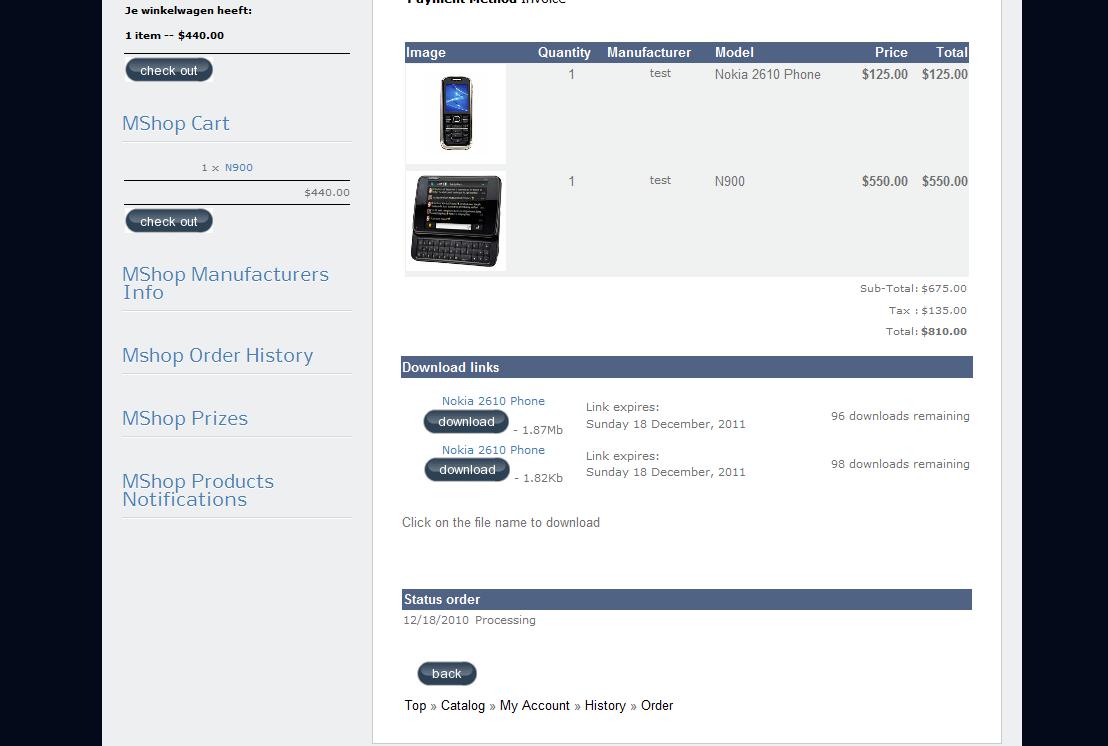1108x746 pixels.
Task: Open MShop Products Notifications section
Action: [198, 490]
